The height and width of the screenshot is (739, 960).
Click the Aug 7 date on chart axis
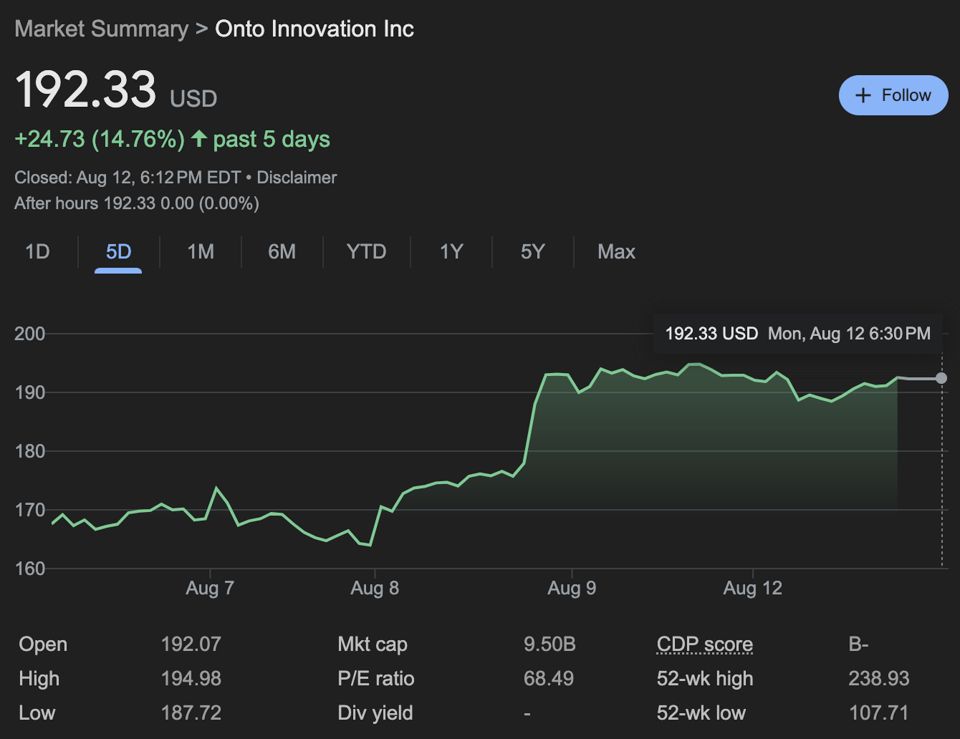point(209,588)
